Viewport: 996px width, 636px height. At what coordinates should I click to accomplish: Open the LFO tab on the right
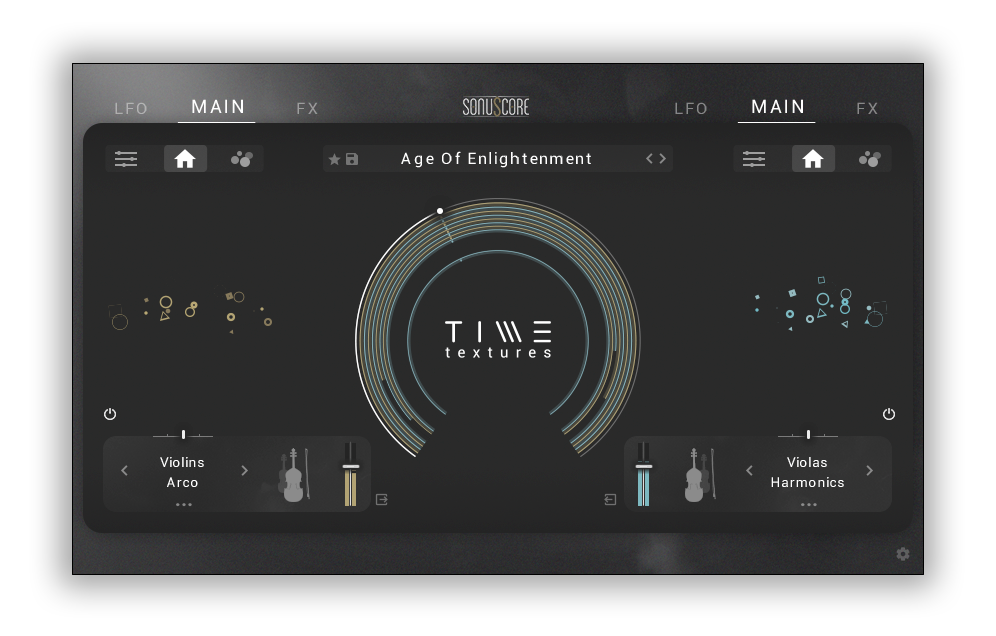[x=691, y=108]
